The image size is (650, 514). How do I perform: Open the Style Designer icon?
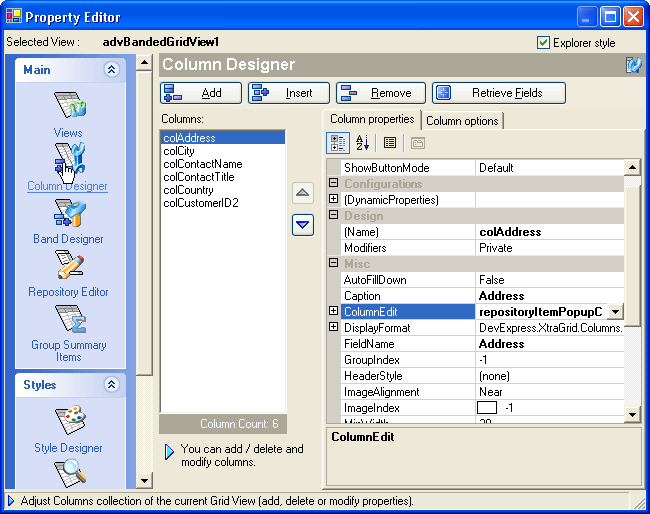coord(70,420)
